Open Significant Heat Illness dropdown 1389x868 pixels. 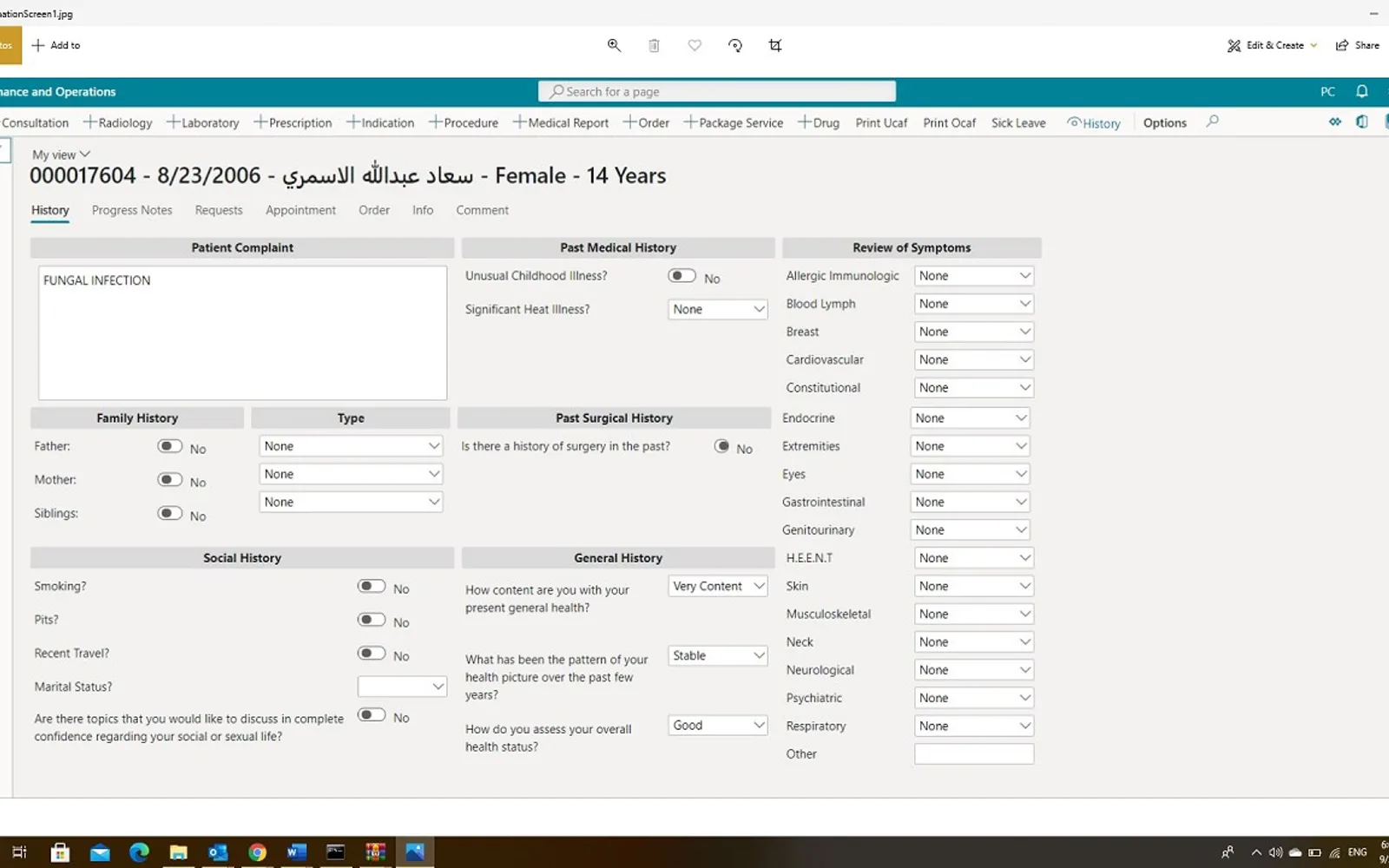click(718, 309)
